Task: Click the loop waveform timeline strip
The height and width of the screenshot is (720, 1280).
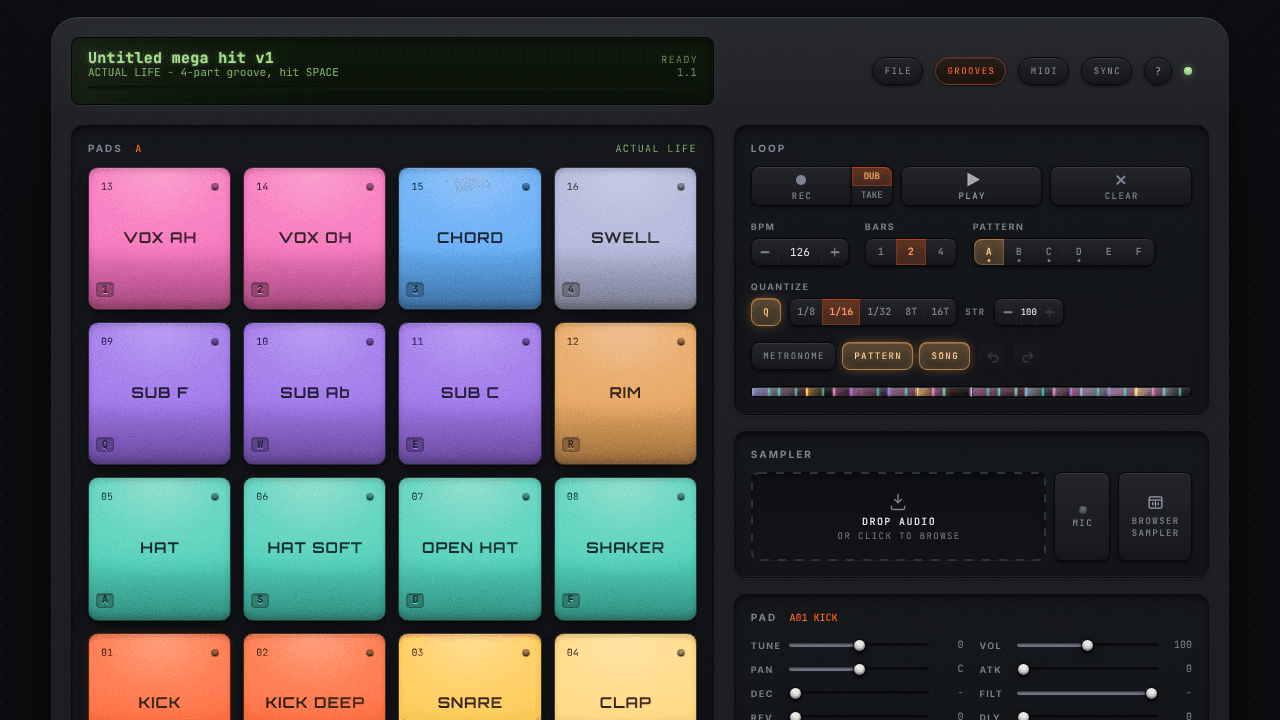Action: tap(971, 392)
